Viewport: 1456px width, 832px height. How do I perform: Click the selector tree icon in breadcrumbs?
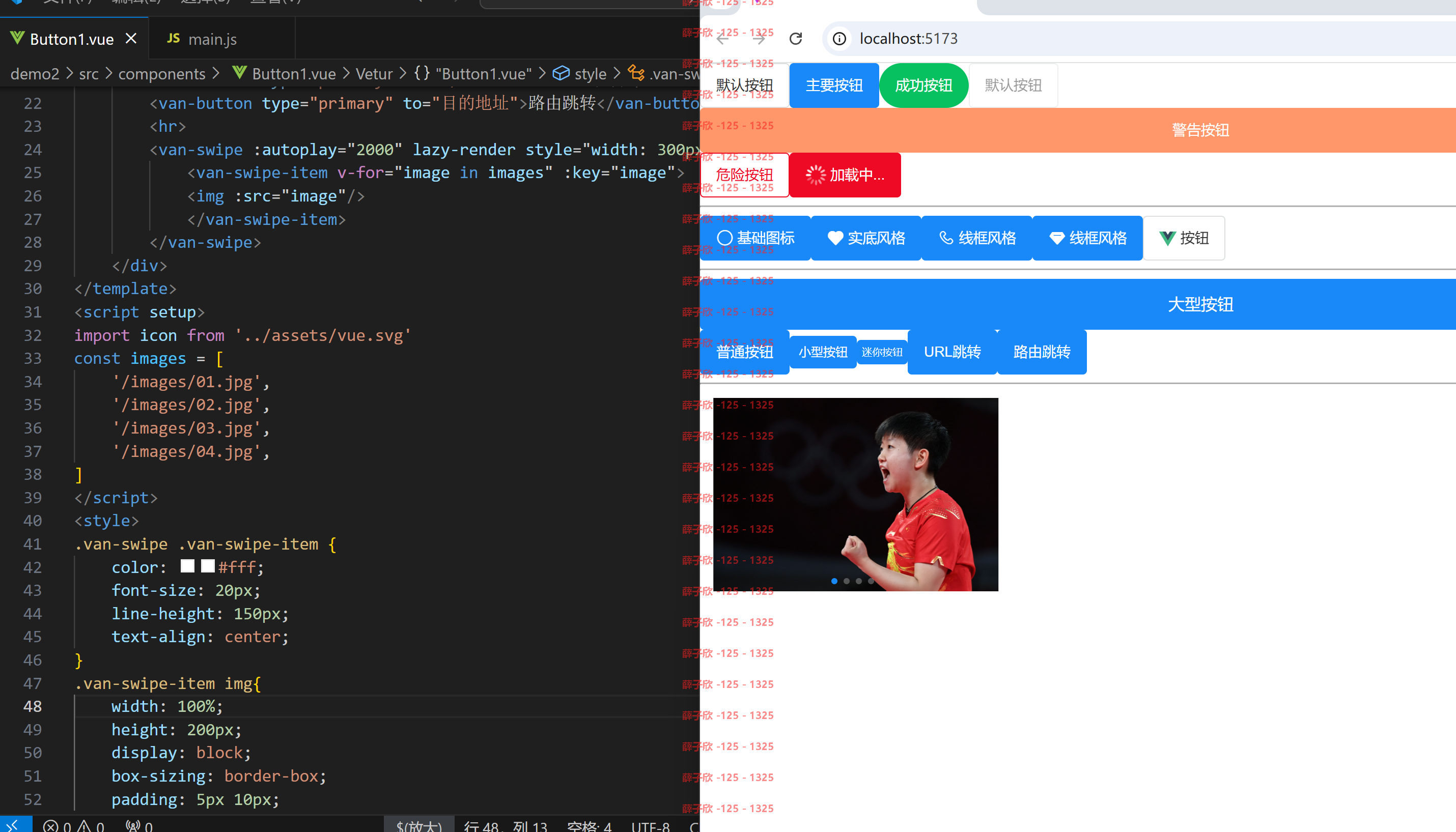tap(636, 73)
